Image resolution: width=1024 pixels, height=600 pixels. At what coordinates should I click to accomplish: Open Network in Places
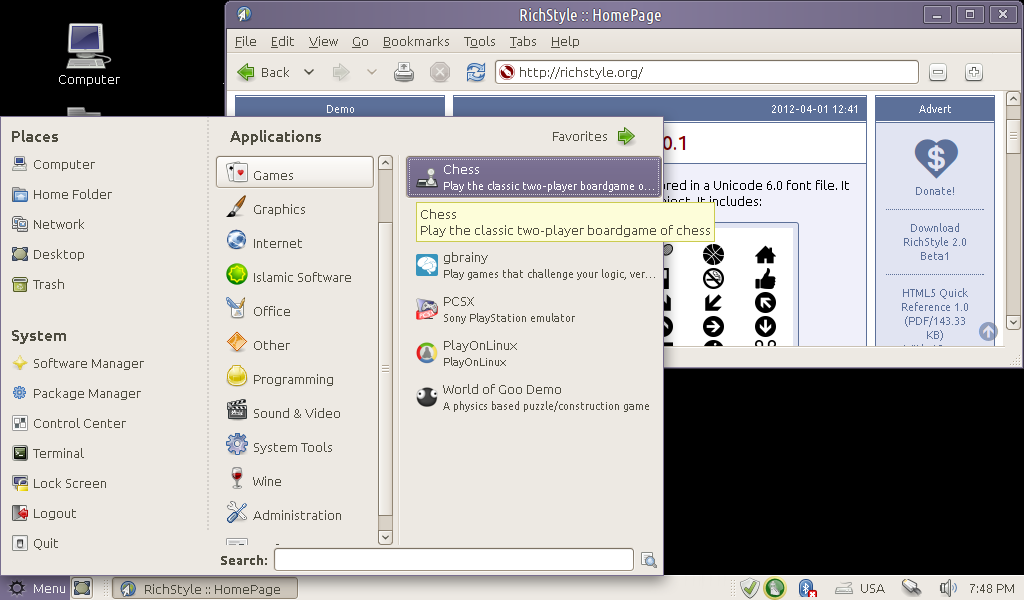pos(48,224)
